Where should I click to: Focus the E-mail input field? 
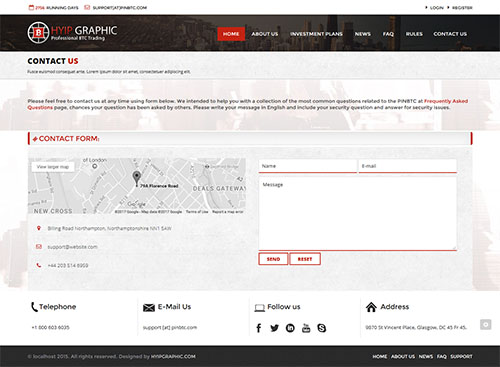point(407,166)
